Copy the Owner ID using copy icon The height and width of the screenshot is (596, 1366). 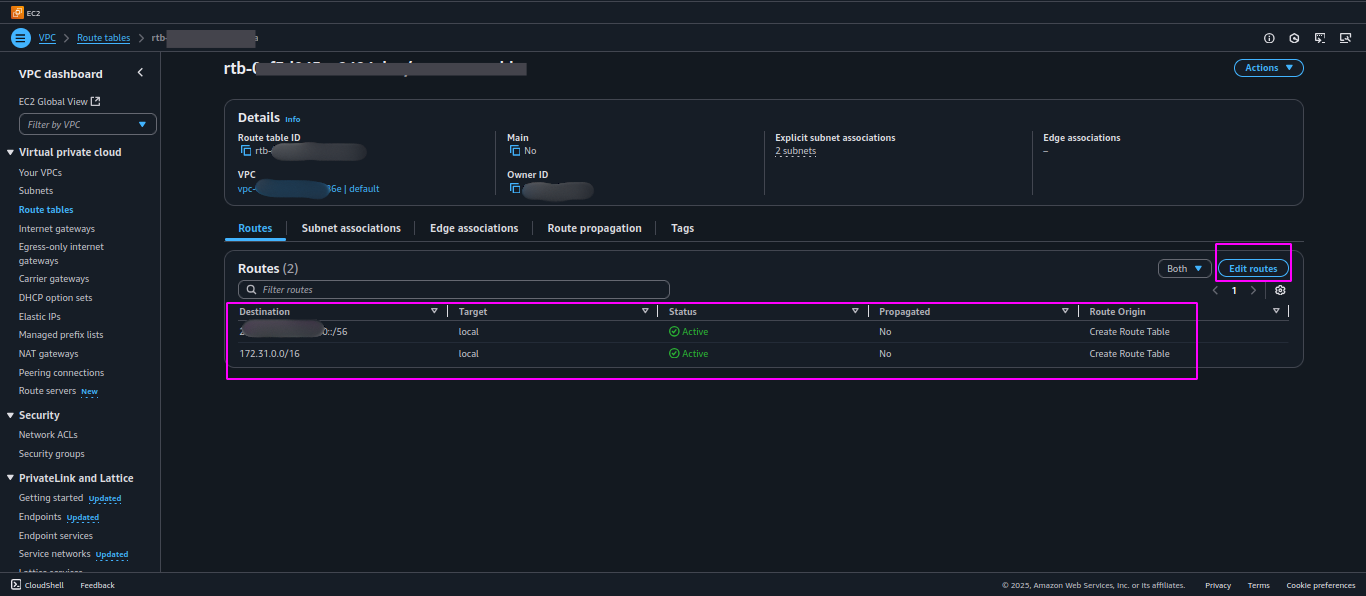coord(515,188)
